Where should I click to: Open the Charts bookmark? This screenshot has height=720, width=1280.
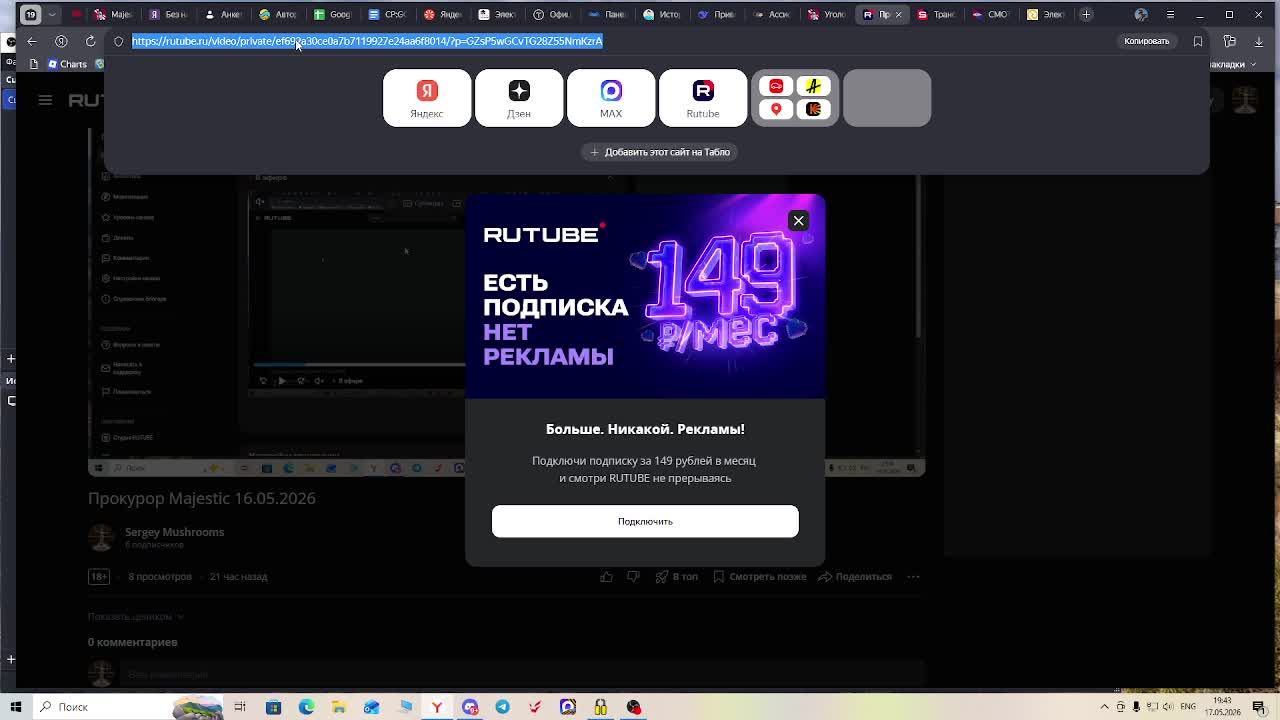[67, 64]
